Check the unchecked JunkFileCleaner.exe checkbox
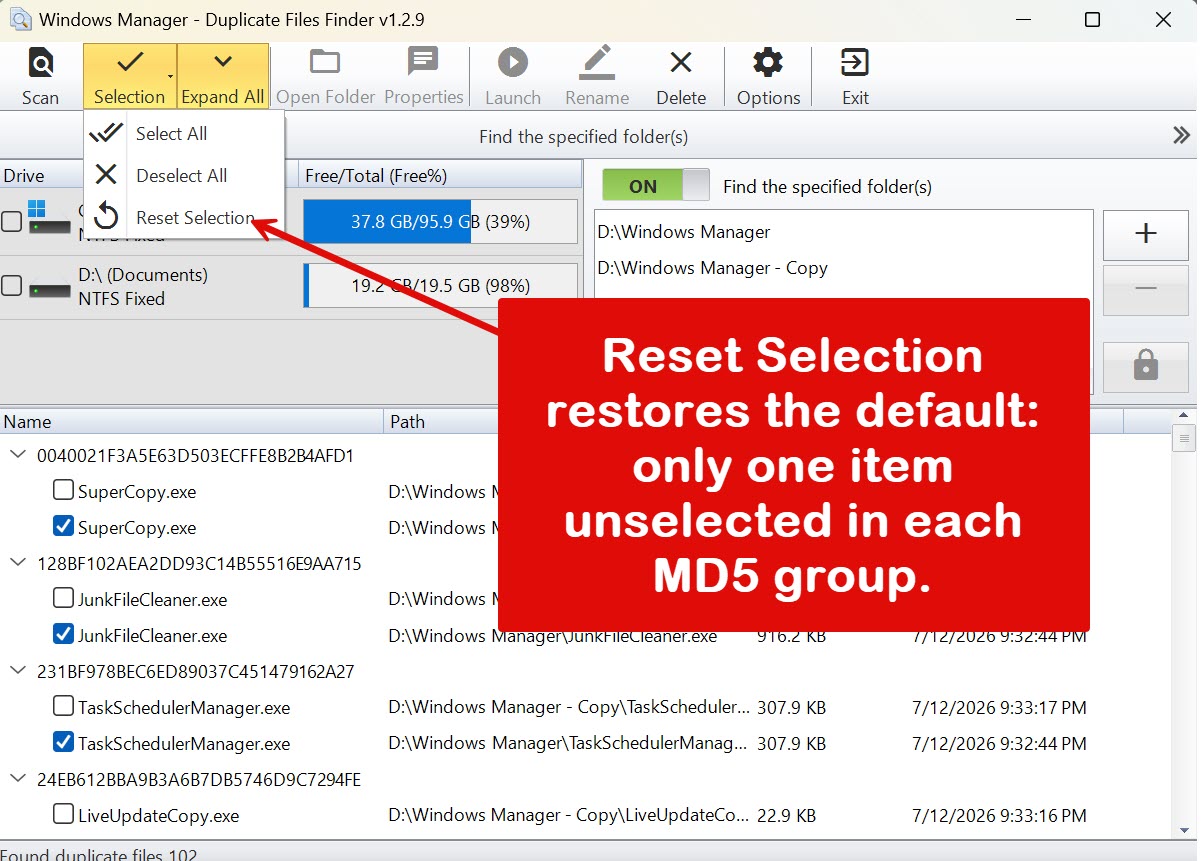Screen dimensions: 1203x861 point(63,598)
